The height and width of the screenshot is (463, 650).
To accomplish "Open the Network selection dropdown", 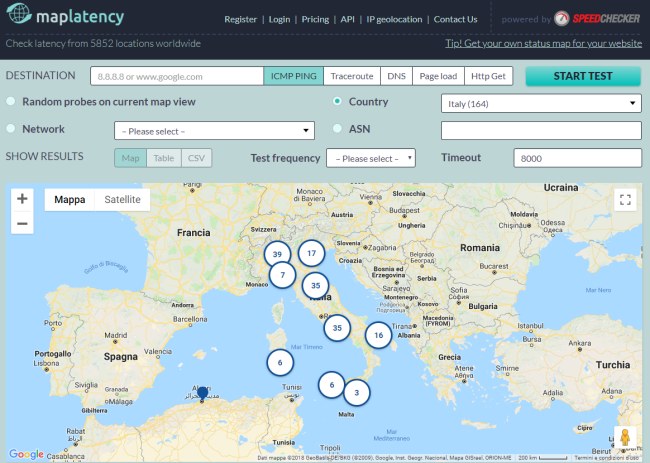I will coord(214,130).
